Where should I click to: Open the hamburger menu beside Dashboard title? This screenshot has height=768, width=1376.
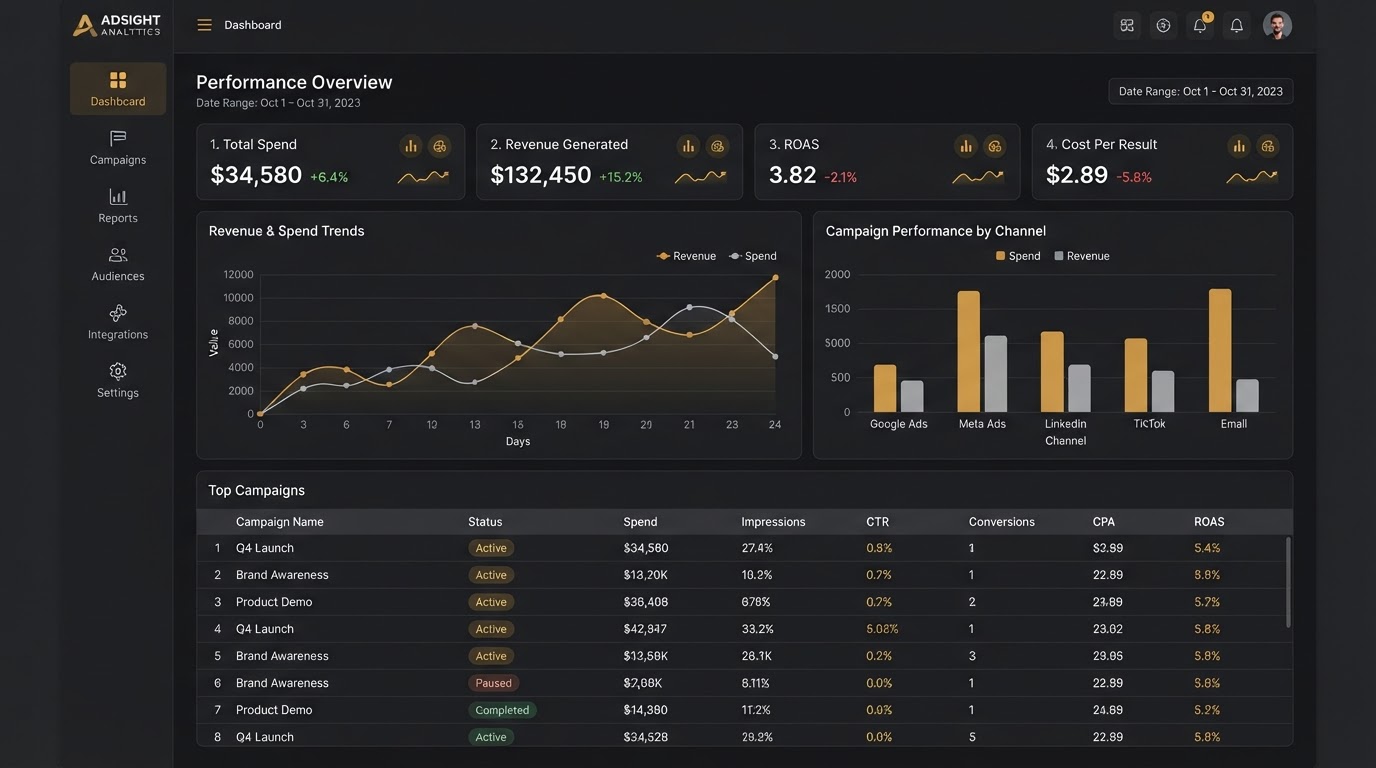204,25
